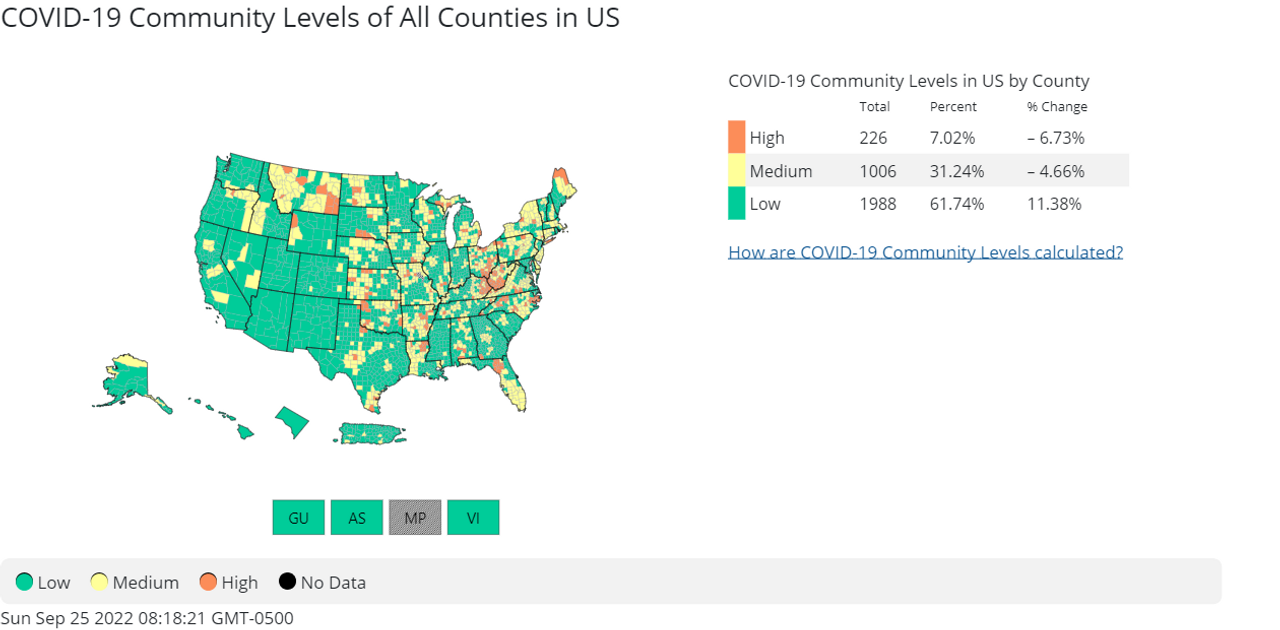The height and width of the screenshot is (630, 1280).
Task: Select the Medium row in levels table
Action: point(928,171)
